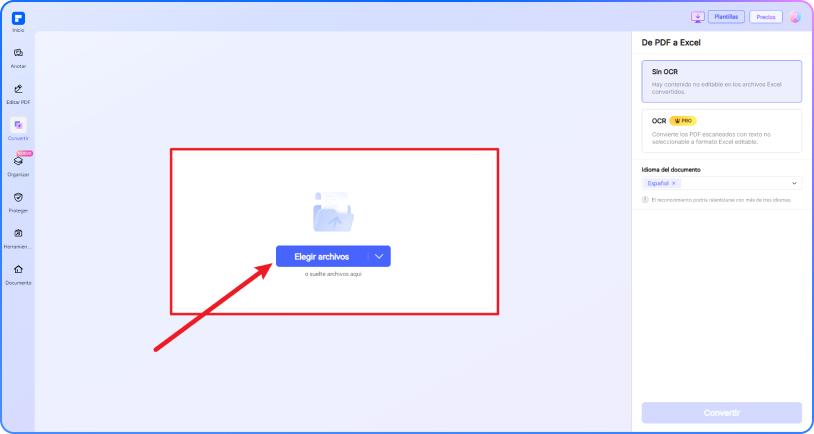Open the Editar PDF tool

coord(18,89)
